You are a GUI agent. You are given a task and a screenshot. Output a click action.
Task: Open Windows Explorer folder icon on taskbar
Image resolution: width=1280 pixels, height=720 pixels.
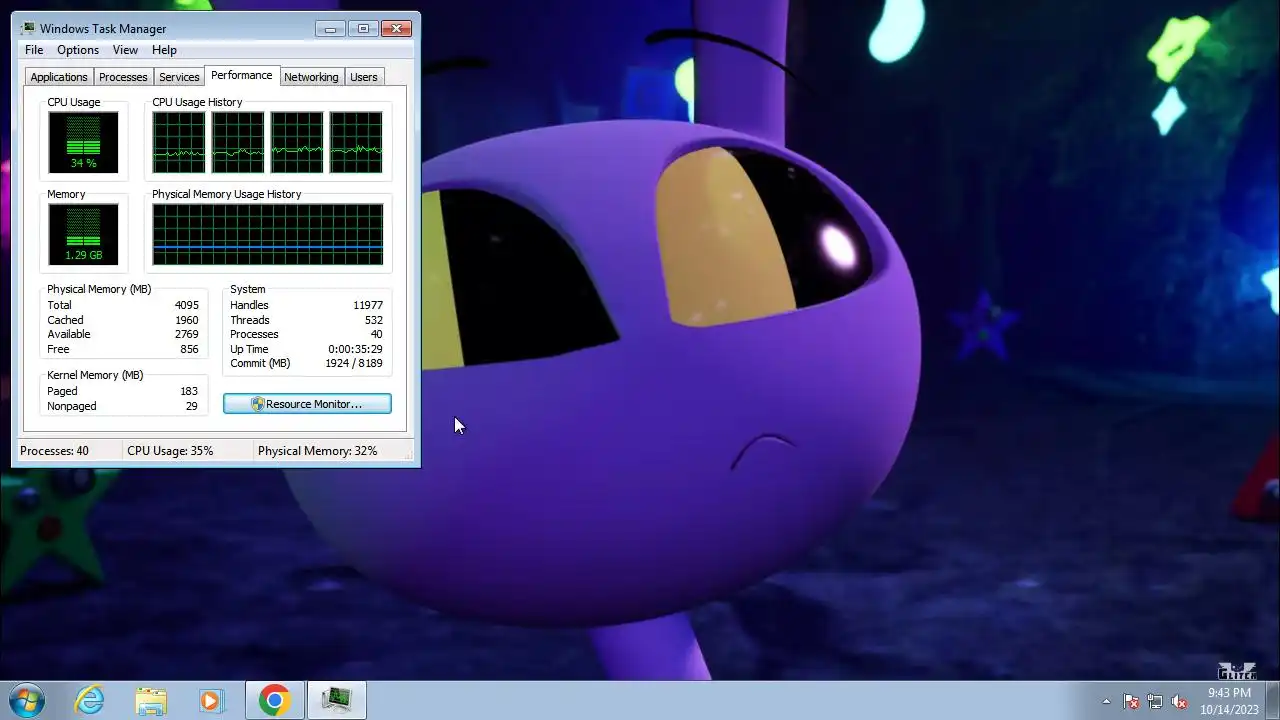coord(151,700)
